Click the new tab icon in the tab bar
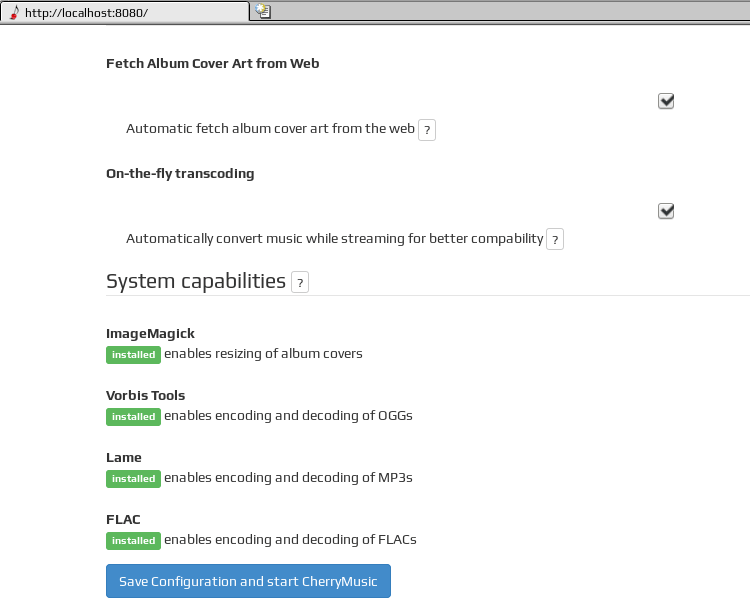The height and width of the screenshot is (614, 750). coord(263,11)
